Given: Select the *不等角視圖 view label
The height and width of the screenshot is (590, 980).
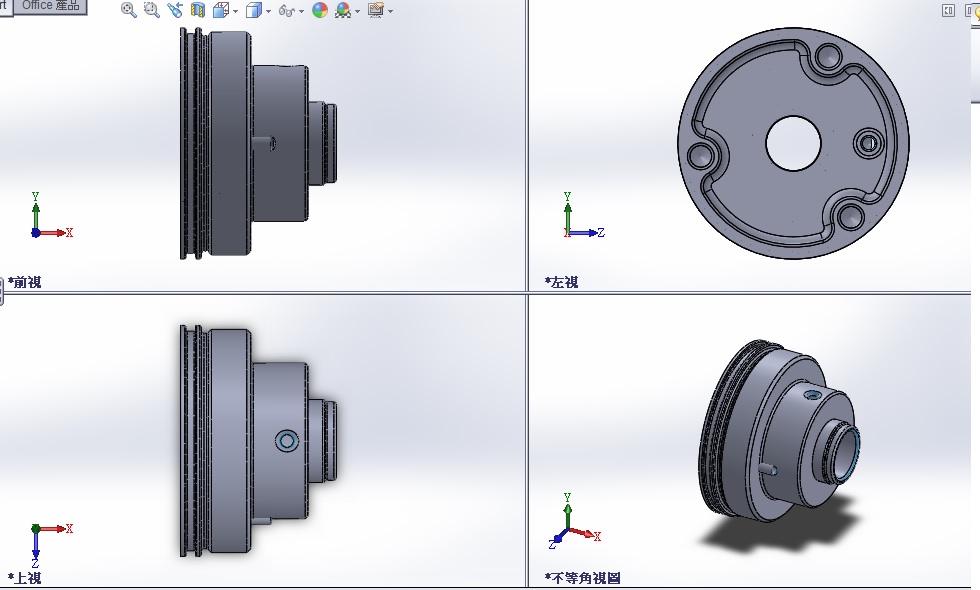Looking at the screenshot, I should click(582, 577).
